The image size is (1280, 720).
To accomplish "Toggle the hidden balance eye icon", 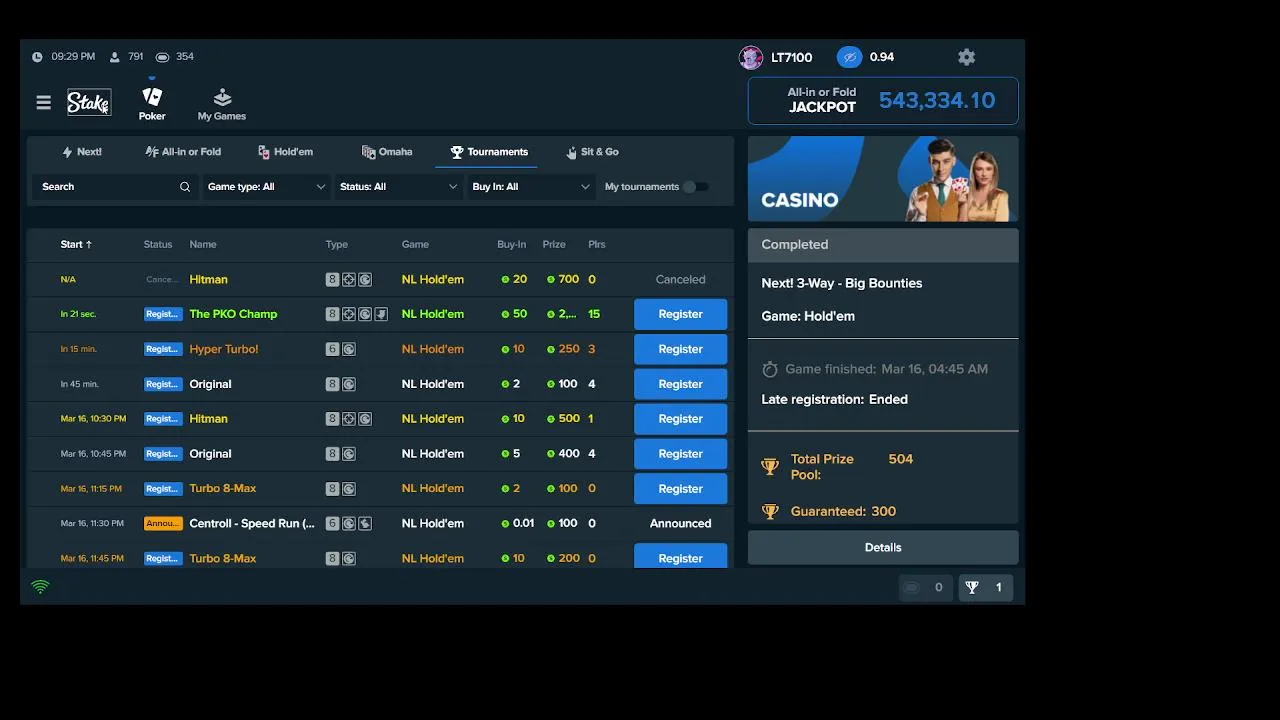I will [x=849, y=57].
